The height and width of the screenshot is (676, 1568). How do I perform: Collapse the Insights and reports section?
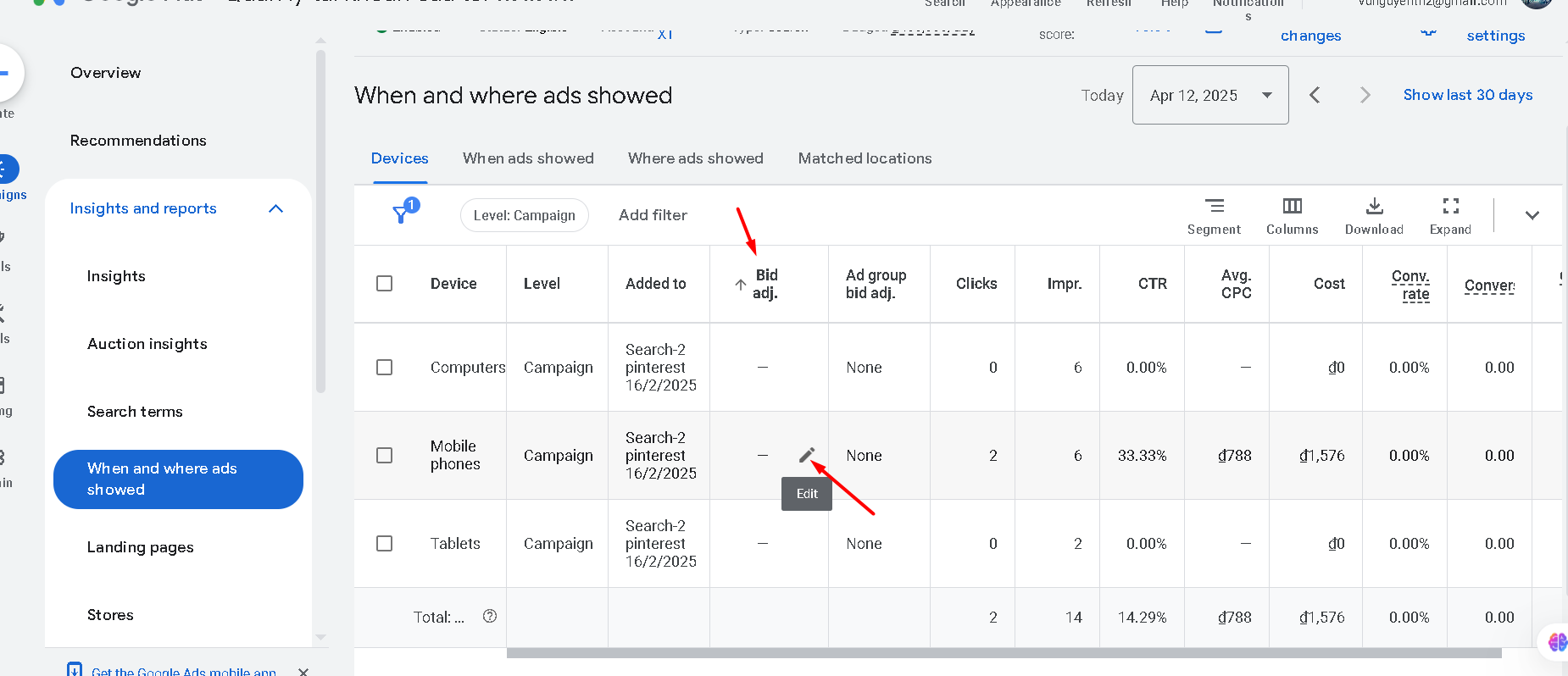[x=275, y=208]
